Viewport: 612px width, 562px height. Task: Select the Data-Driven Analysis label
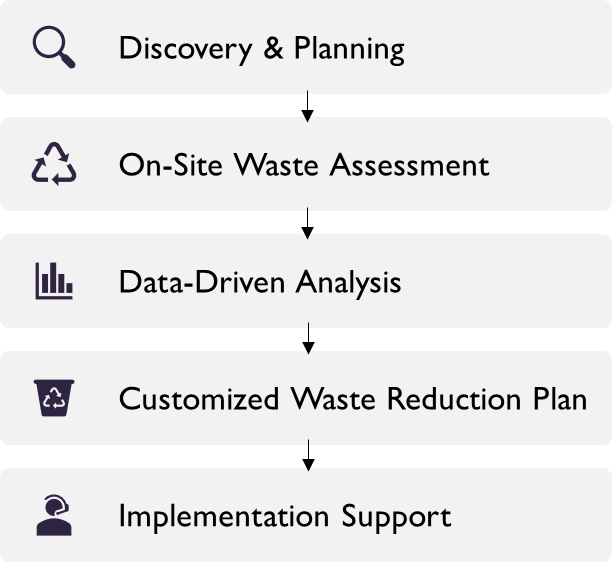[x=260, y=283]
